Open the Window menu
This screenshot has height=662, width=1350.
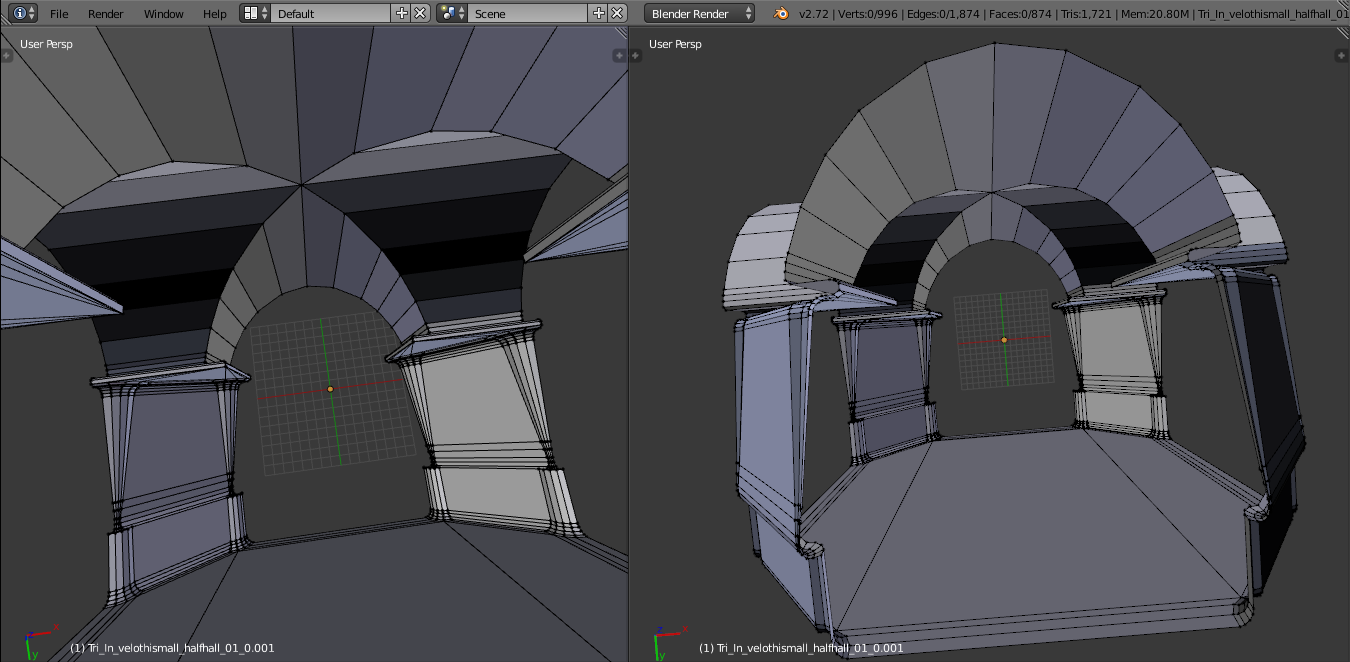click(164, 14)
